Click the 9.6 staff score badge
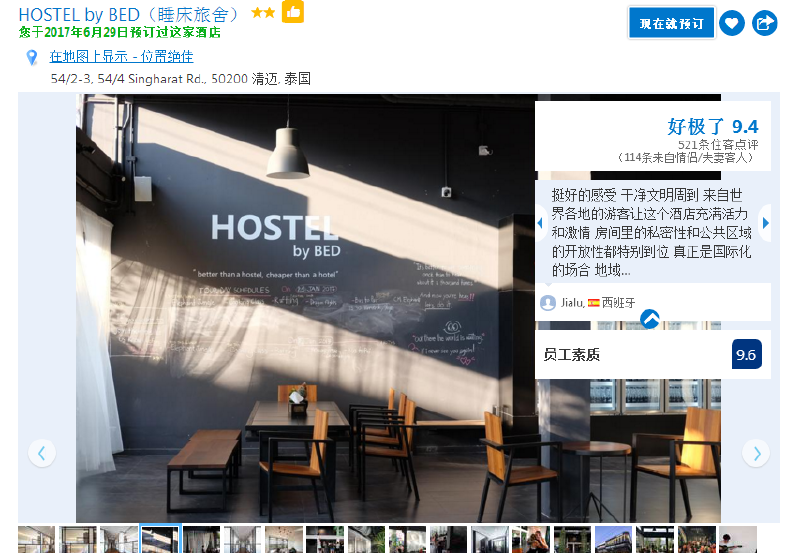Image resolution: width=800 pixels, height=553 pixels. (x=746, y=354)
